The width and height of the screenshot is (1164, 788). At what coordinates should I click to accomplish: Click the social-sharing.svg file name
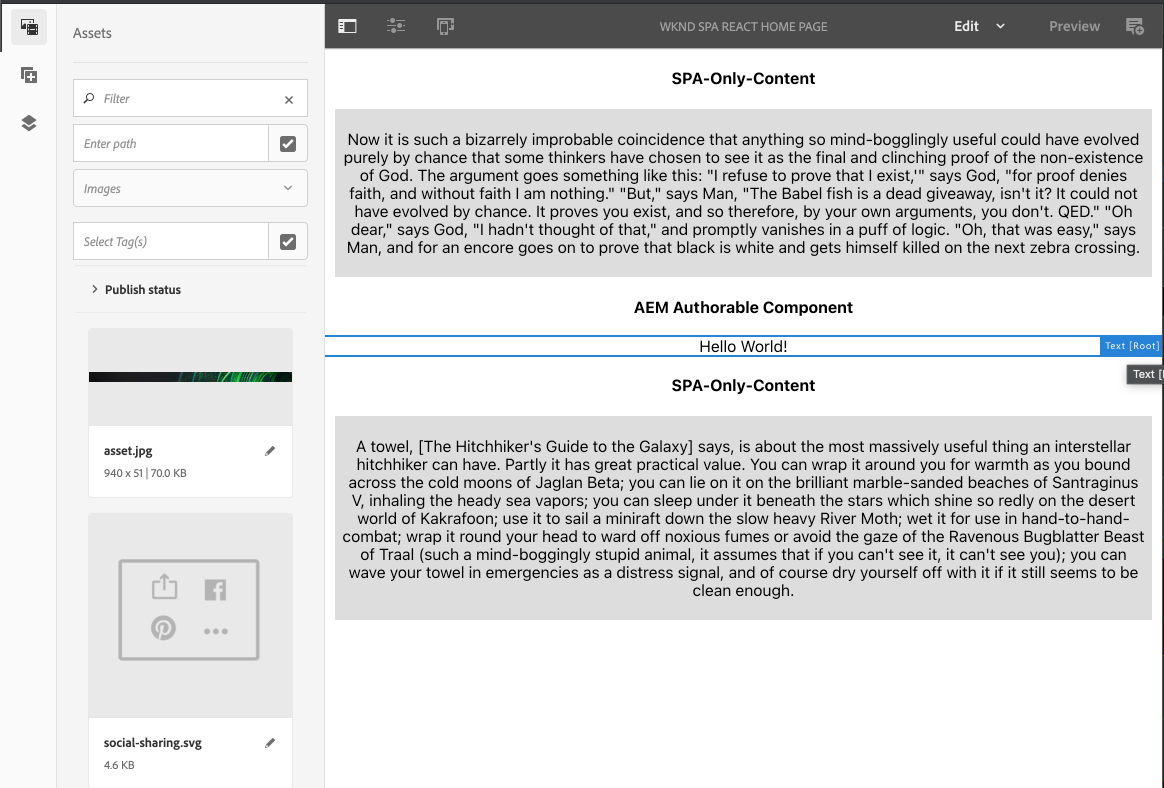point(153,743)
